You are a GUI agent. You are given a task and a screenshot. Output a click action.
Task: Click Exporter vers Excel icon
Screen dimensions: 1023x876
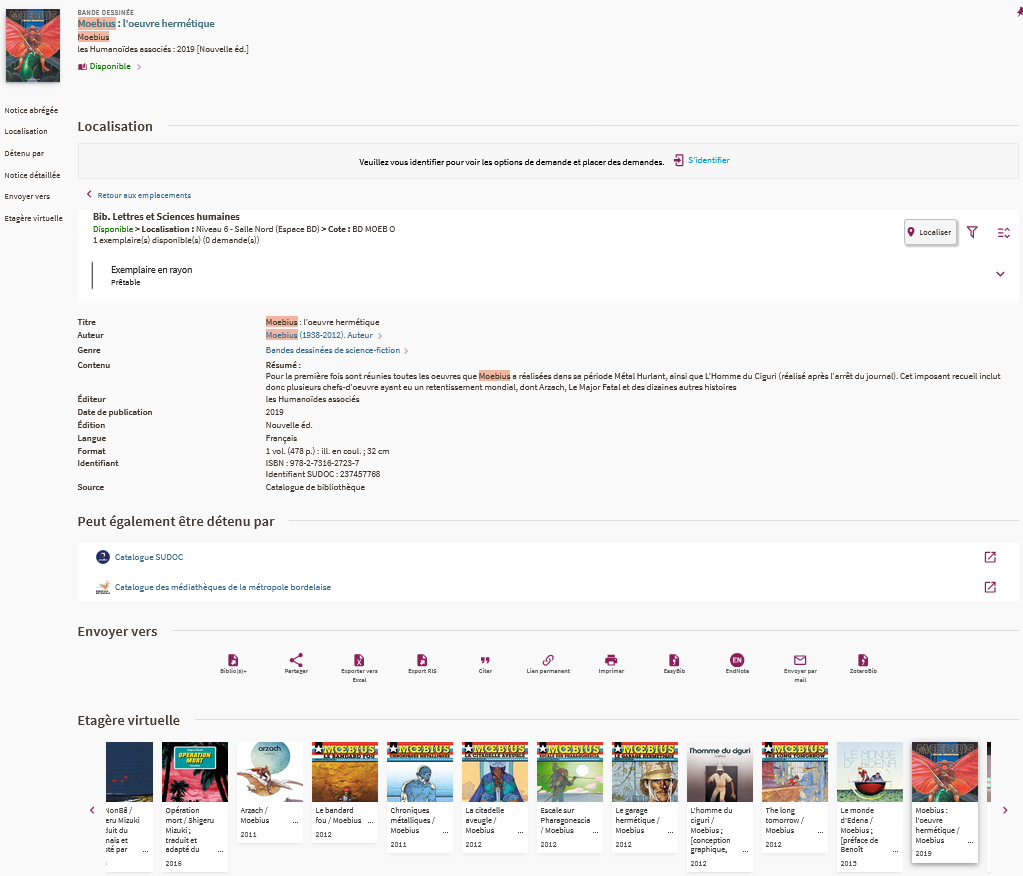click(359, 660)
